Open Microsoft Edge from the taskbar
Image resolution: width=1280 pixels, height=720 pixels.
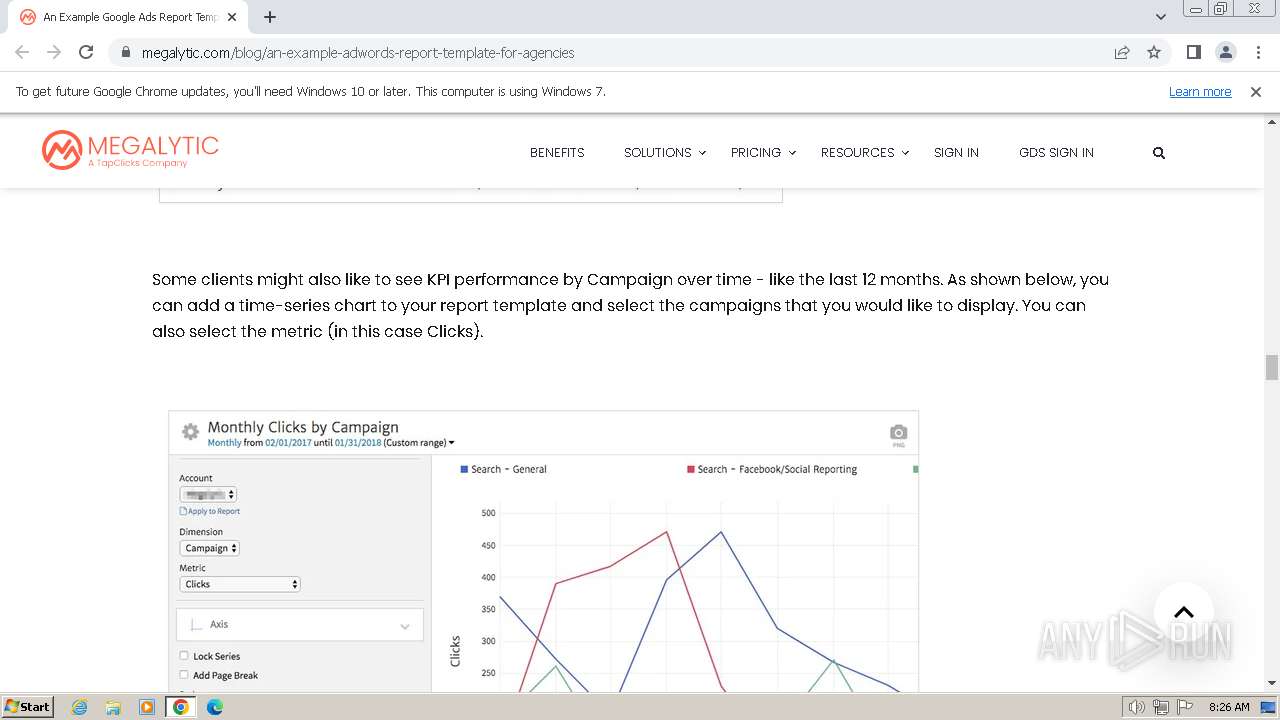(214, 707)
